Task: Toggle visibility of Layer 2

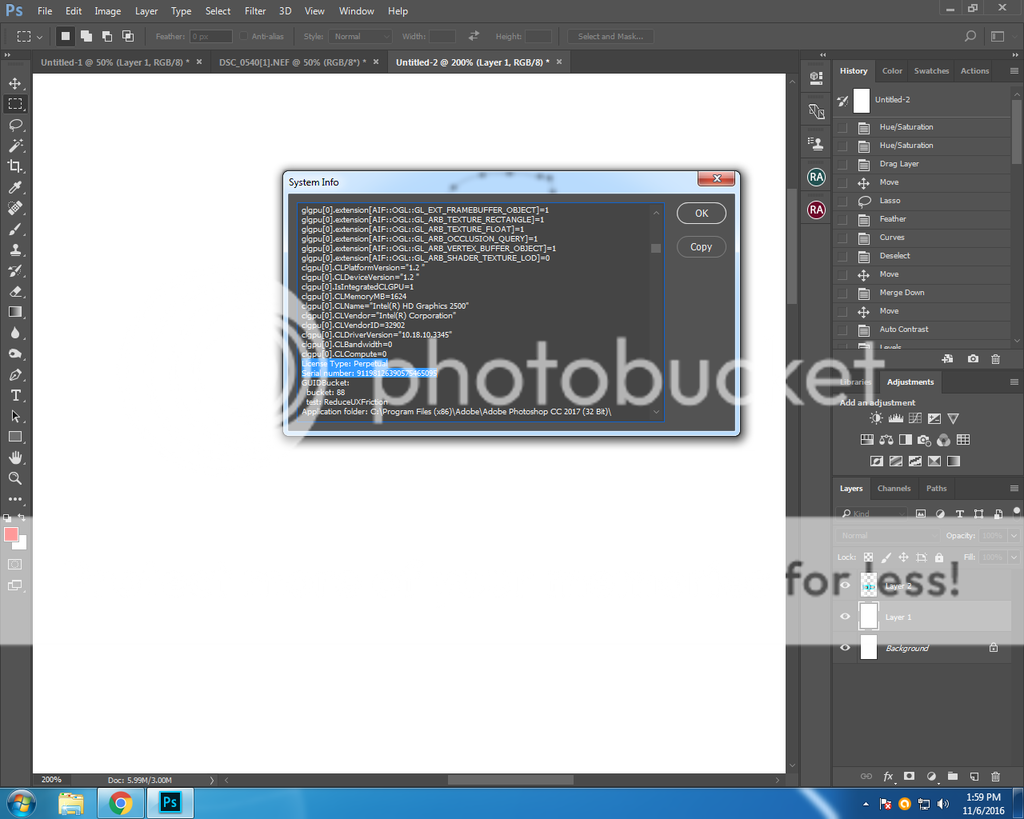Action: click(845, 585)
